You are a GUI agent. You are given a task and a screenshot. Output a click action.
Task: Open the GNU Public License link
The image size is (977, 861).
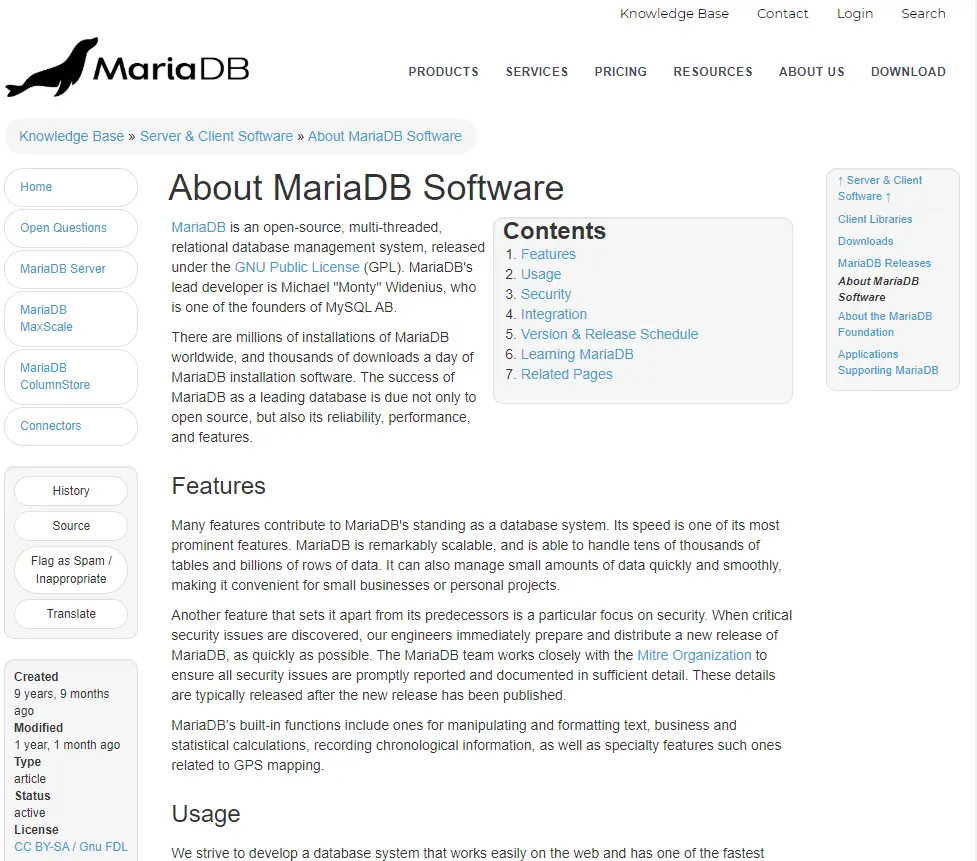(297, 267)
